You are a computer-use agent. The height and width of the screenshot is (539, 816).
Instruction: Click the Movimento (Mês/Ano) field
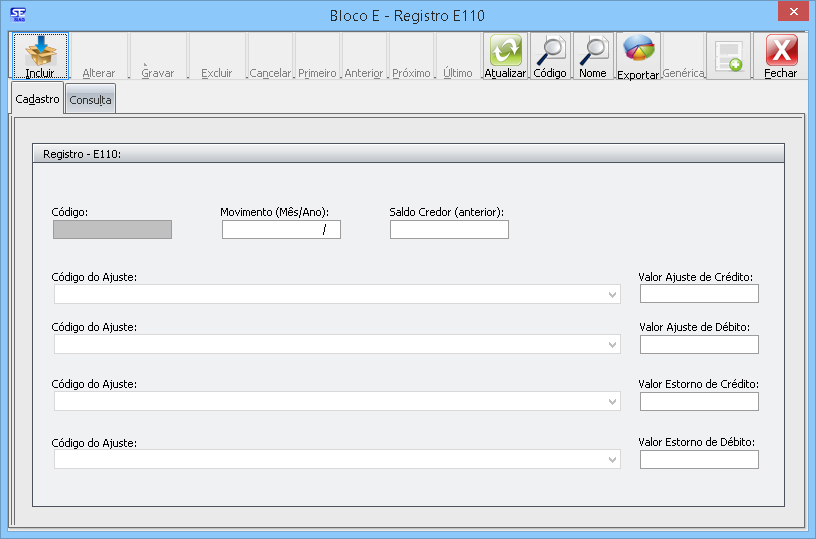[281, 230]
